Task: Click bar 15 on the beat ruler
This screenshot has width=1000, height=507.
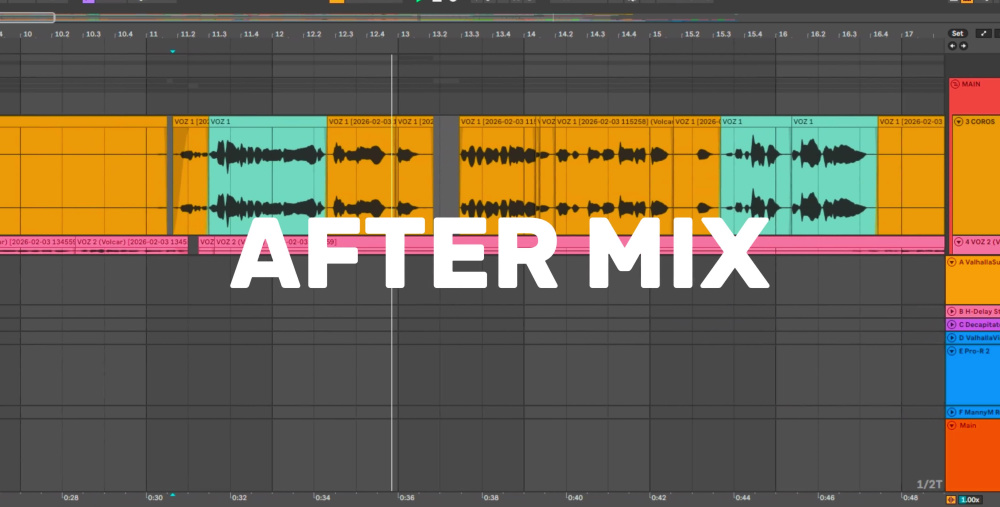Action: [x=657, y=34]
